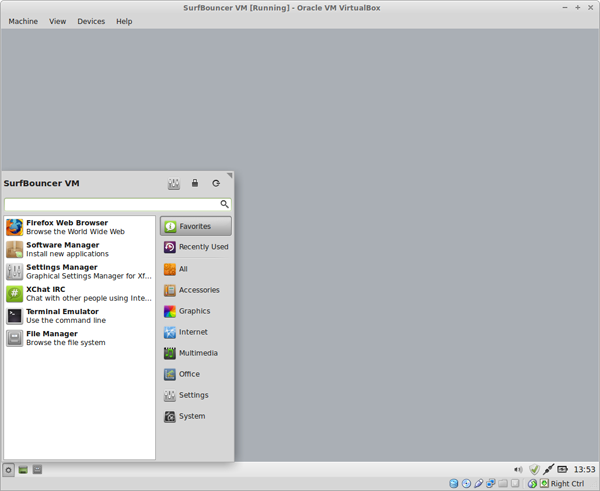Click the menu resize corner triangle

tap(230, 175)
